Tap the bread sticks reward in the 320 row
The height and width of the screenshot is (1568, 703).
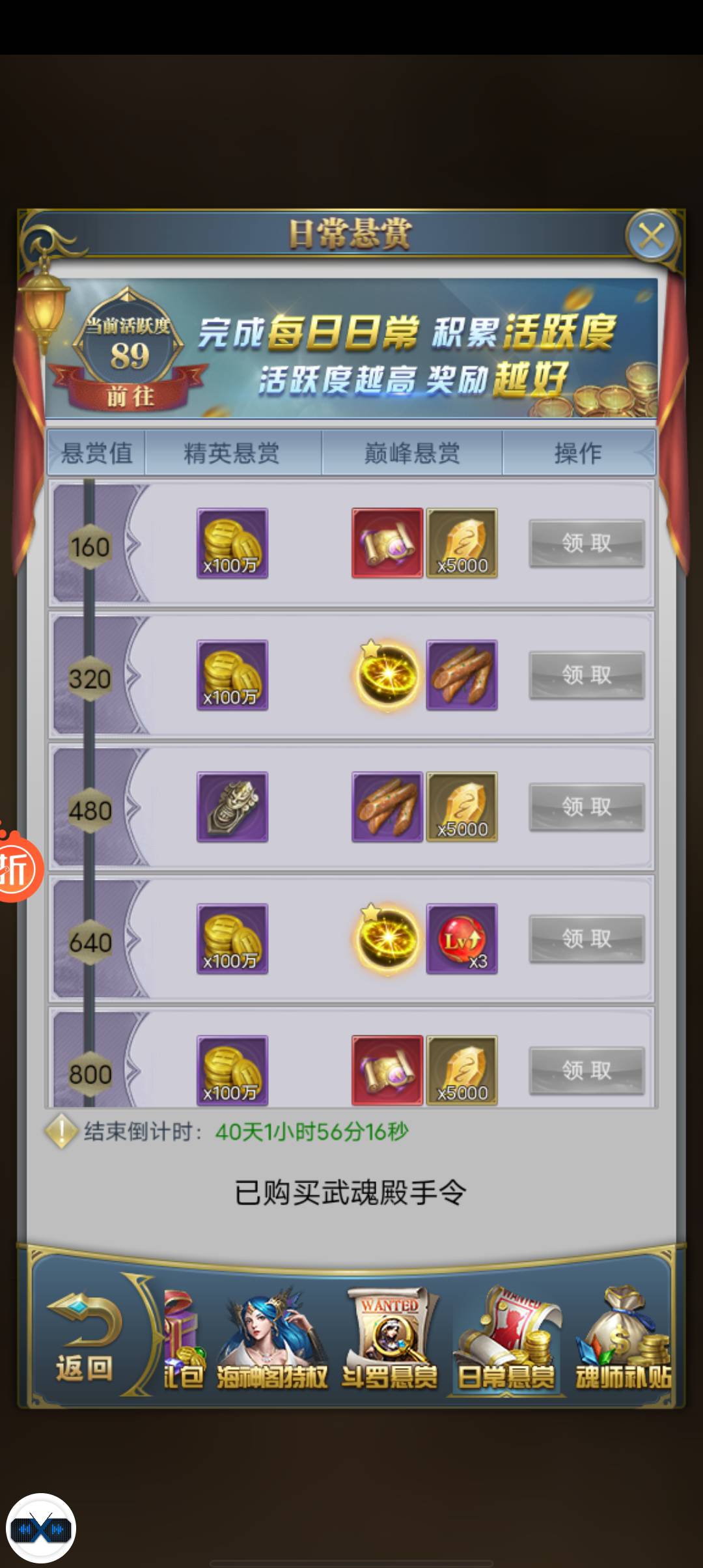pos(462,675)
